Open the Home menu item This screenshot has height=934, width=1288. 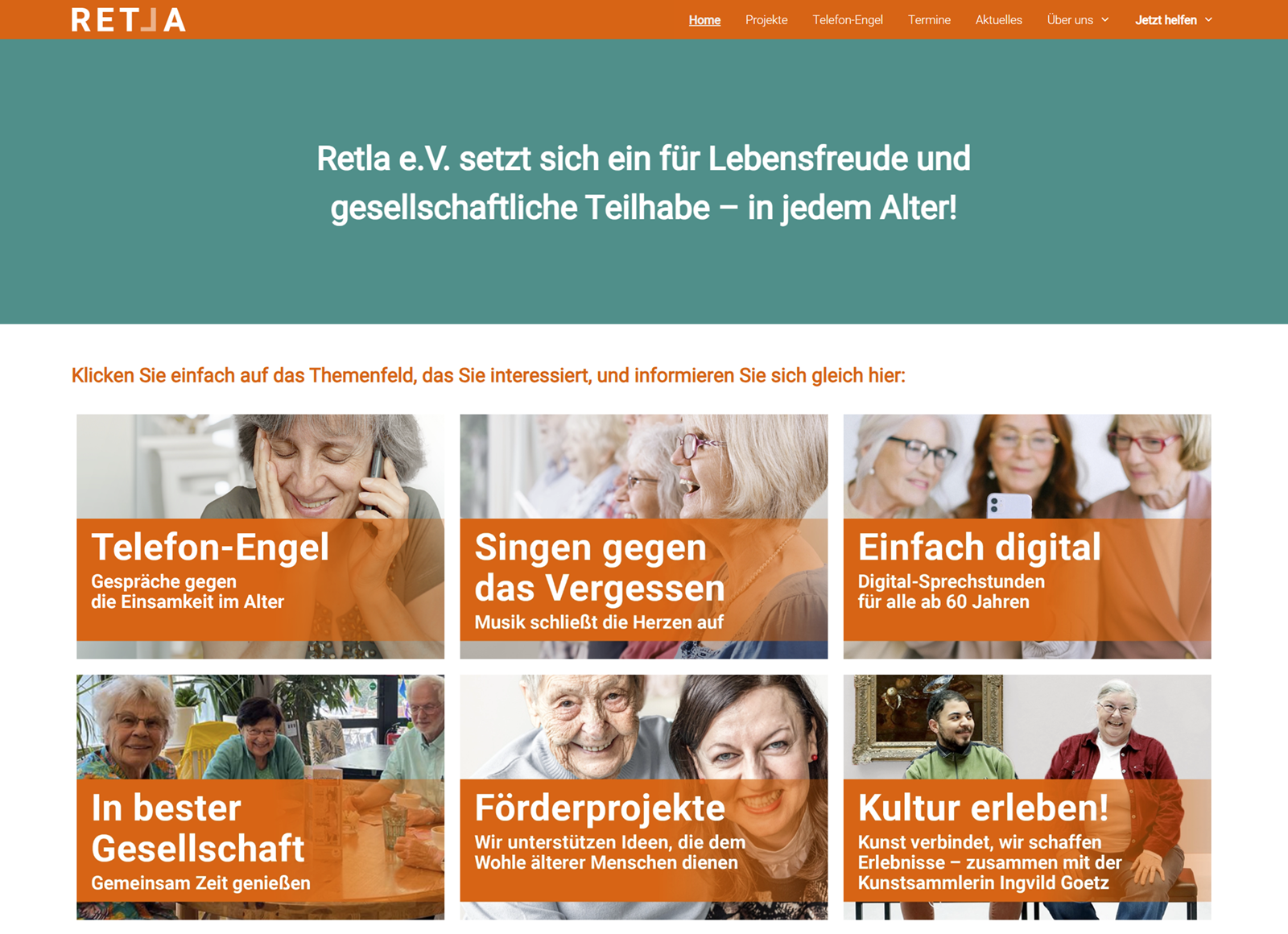[x=704, y=20]
